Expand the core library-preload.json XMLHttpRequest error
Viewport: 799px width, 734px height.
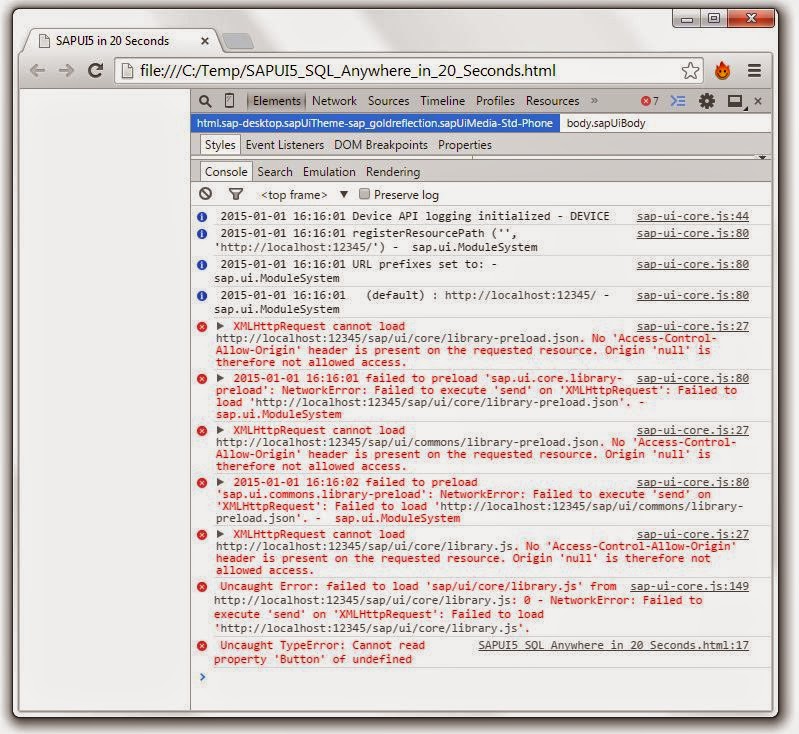point(220,326)
